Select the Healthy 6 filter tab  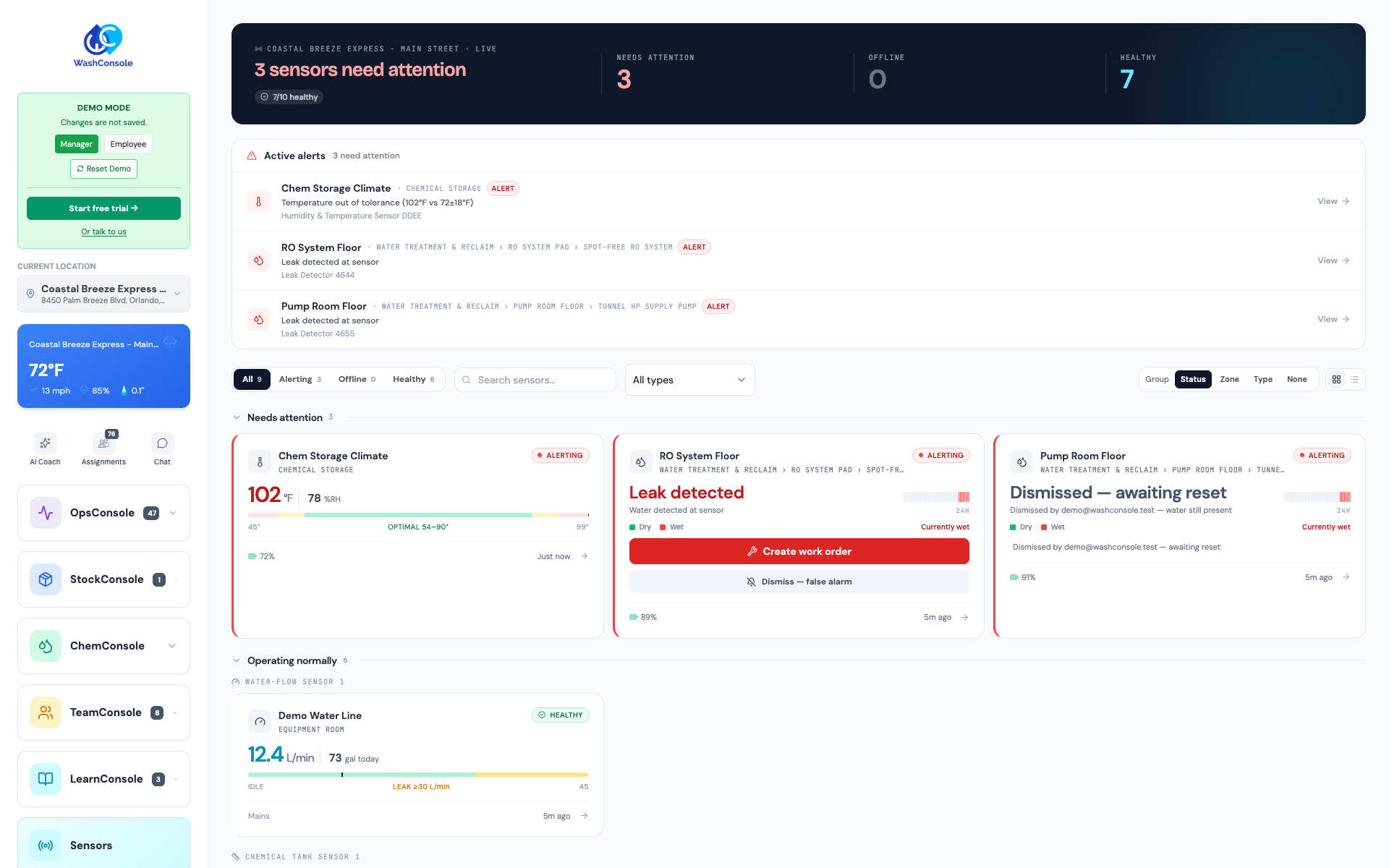pyautogui.click(x=414, y=379)
